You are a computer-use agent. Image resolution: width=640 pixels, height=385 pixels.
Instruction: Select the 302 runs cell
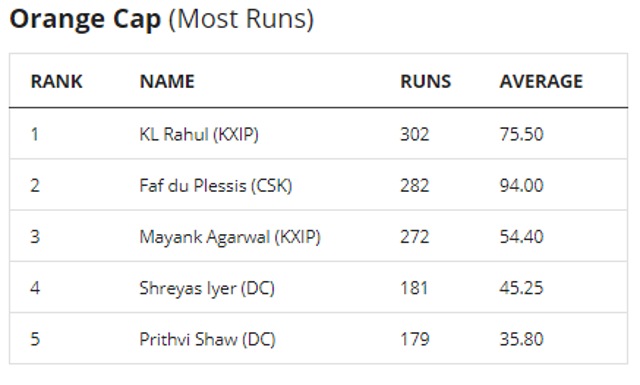[415, 134]
